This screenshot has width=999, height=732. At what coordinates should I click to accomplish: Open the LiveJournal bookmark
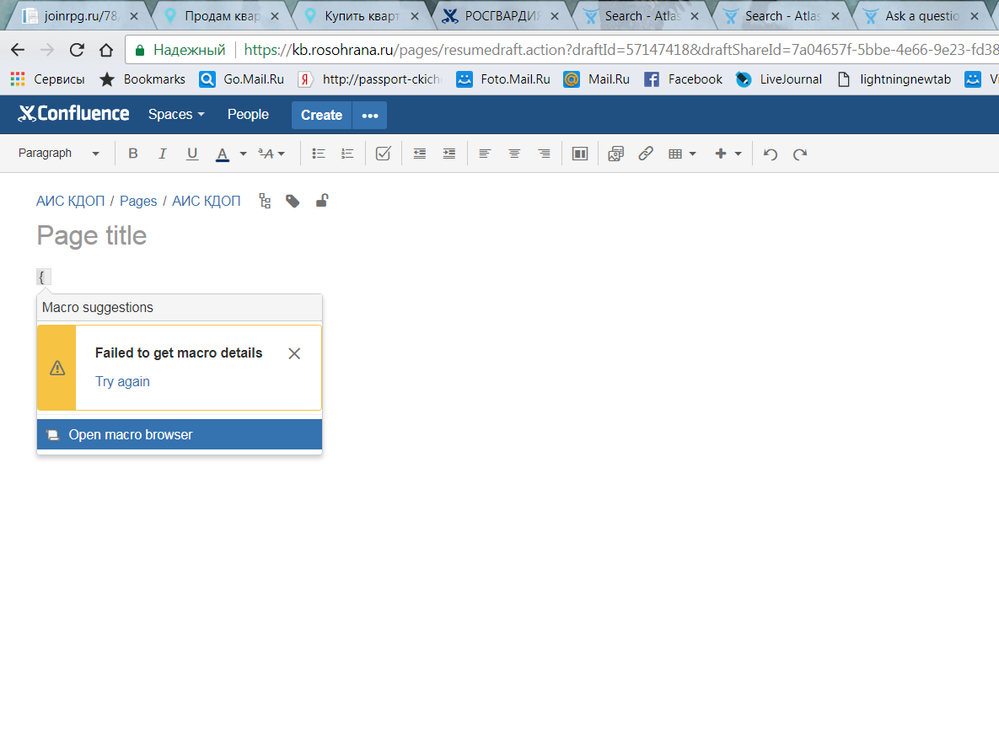tap(779, 79)
